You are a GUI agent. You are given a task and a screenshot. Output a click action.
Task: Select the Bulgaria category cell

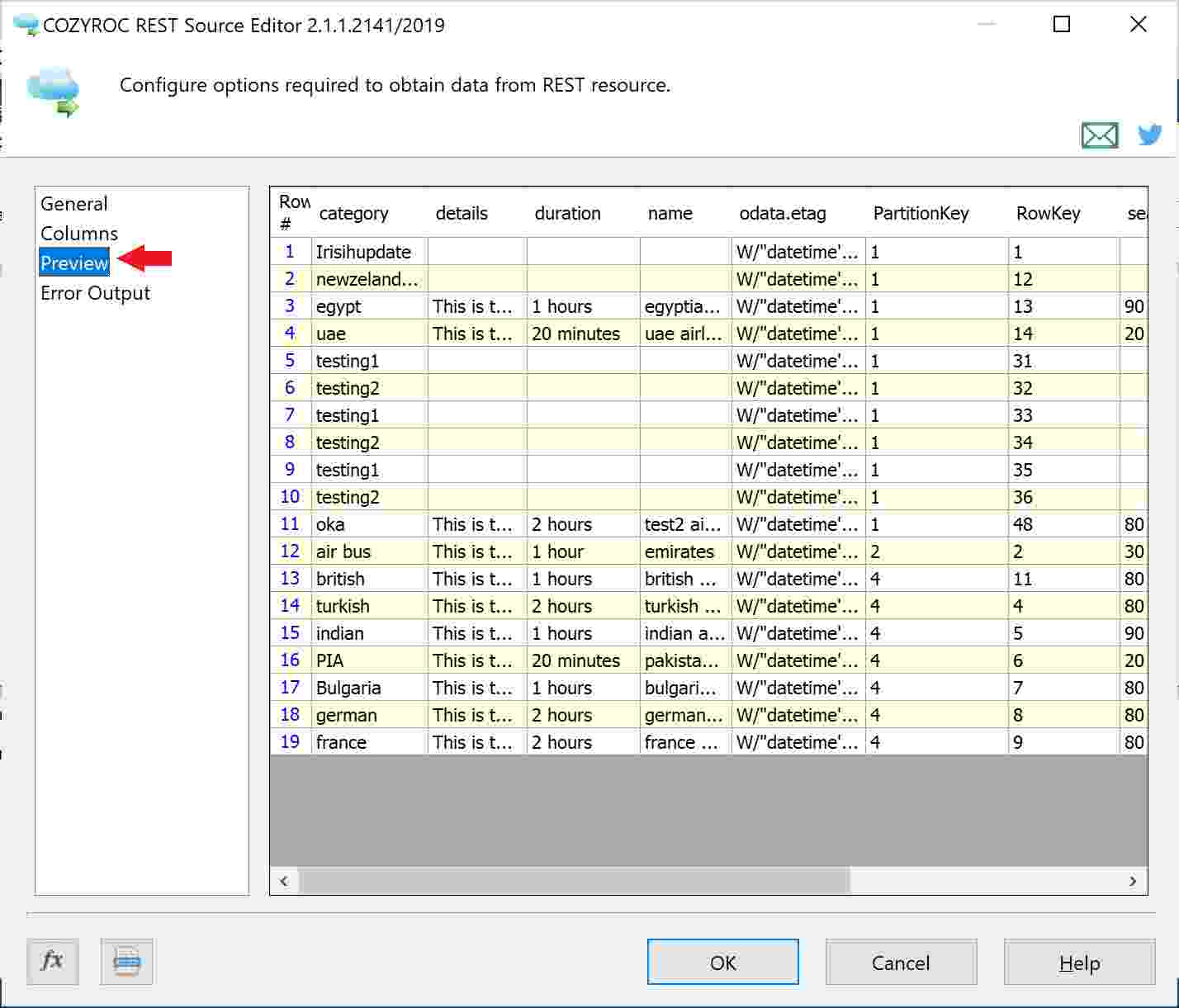click(369, 688)
